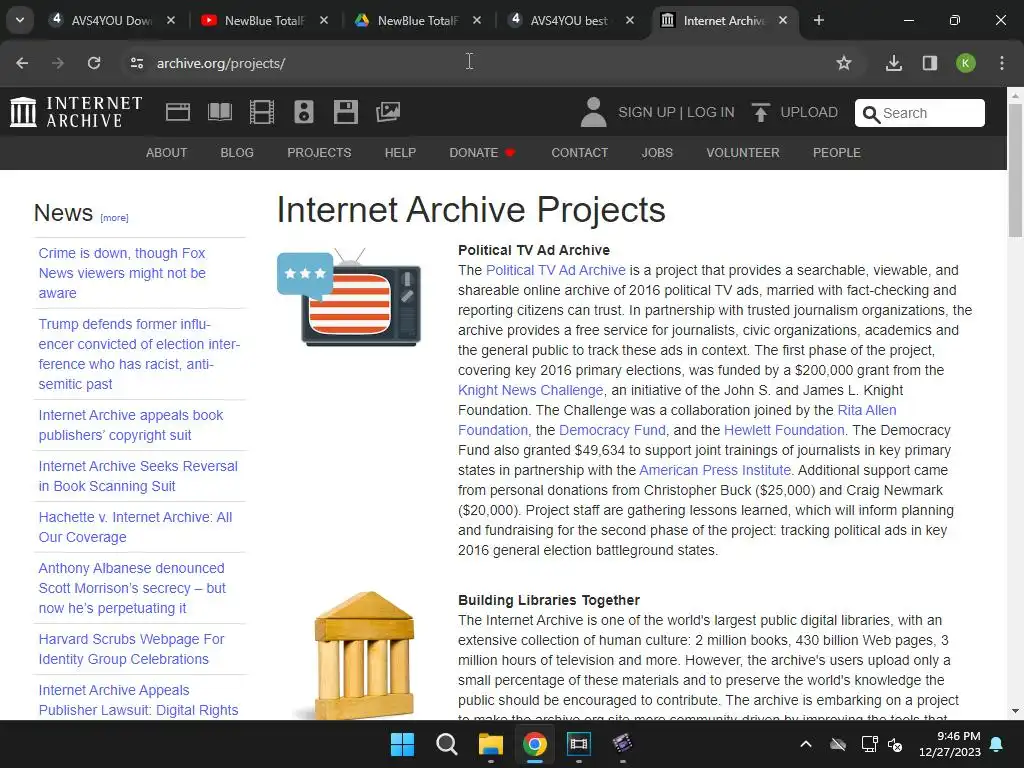Bookmark this page with the star icon
The image size is (1024, 768).
844,63
